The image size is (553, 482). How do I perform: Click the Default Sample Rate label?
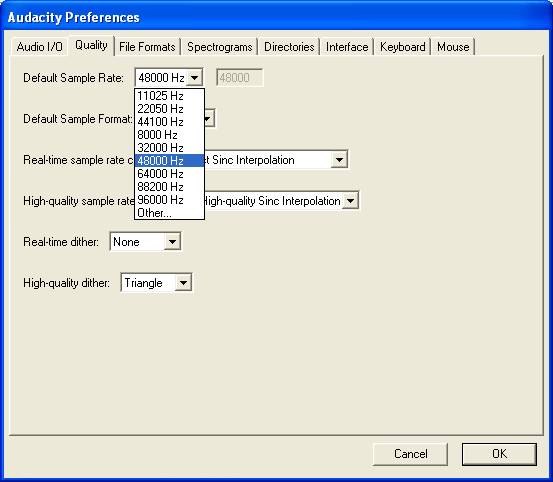73,78
